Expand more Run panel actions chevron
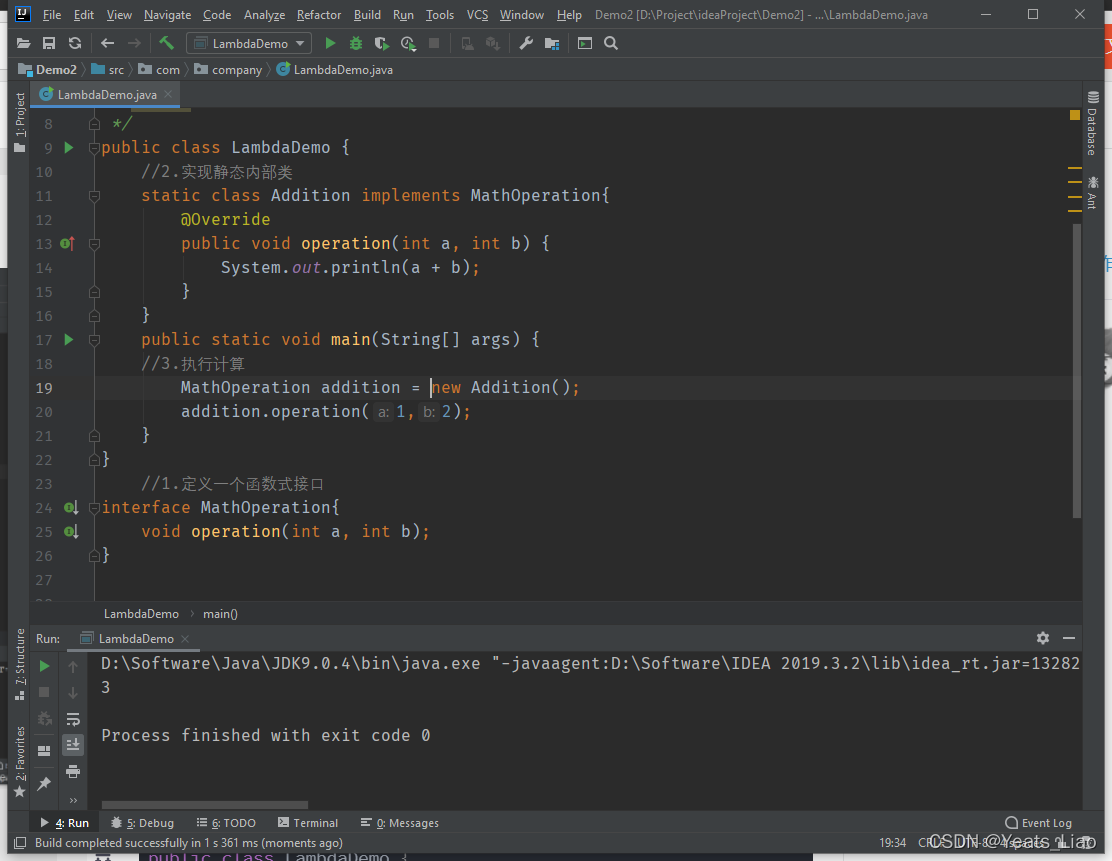 point(73,800)
